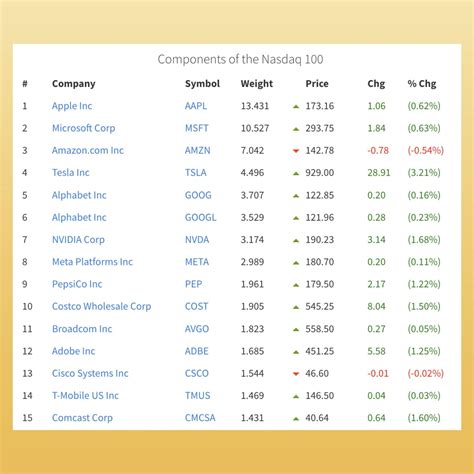Select the Costco Wholesale Corp link
Image resolution: width=474 pixels, height=474 pixels.
102,306
